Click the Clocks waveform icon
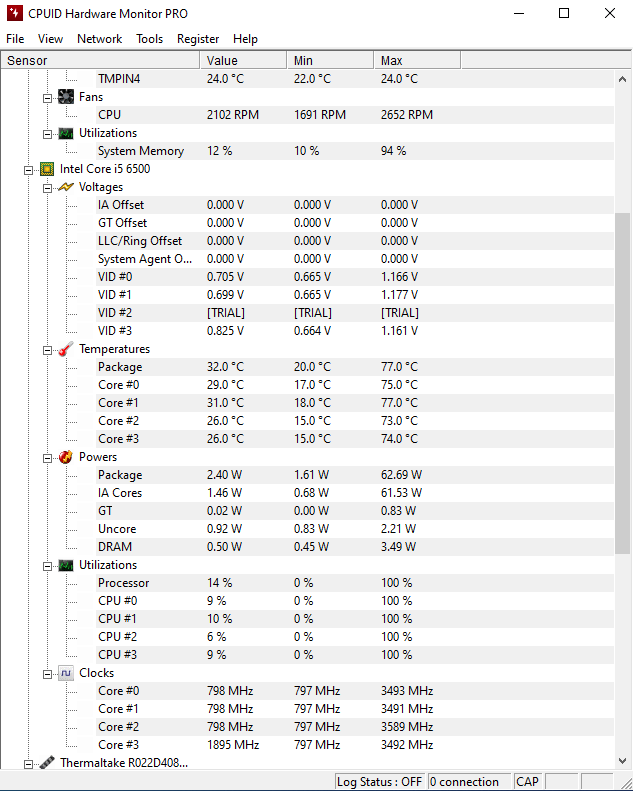 (66, 673)
